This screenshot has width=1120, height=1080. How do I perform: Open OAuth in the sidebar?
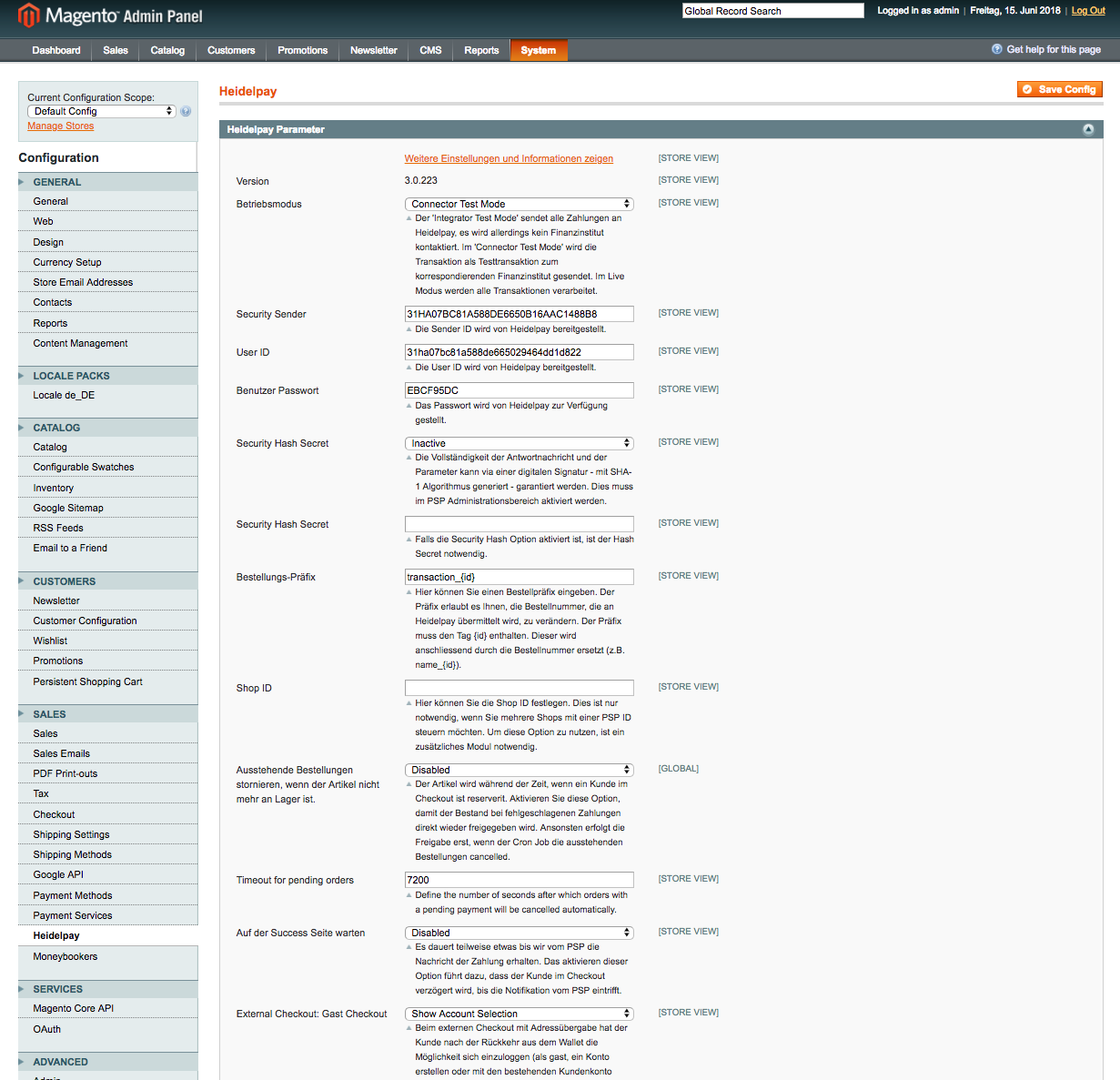(x=108, y=1029)
